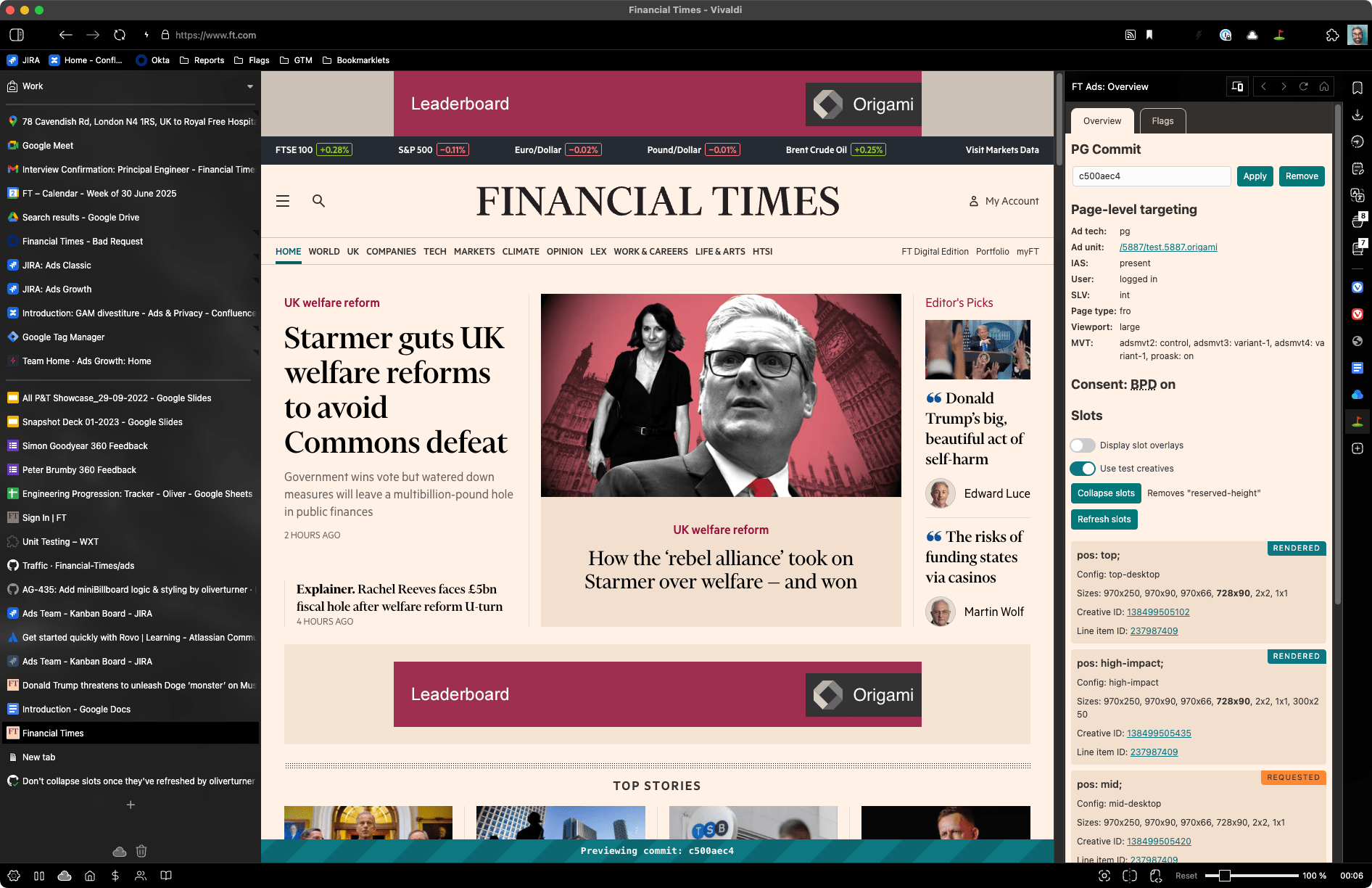Open the Translate panel in the sidebar
This screenshot has height=888, width=1372.
point(1357,195)
